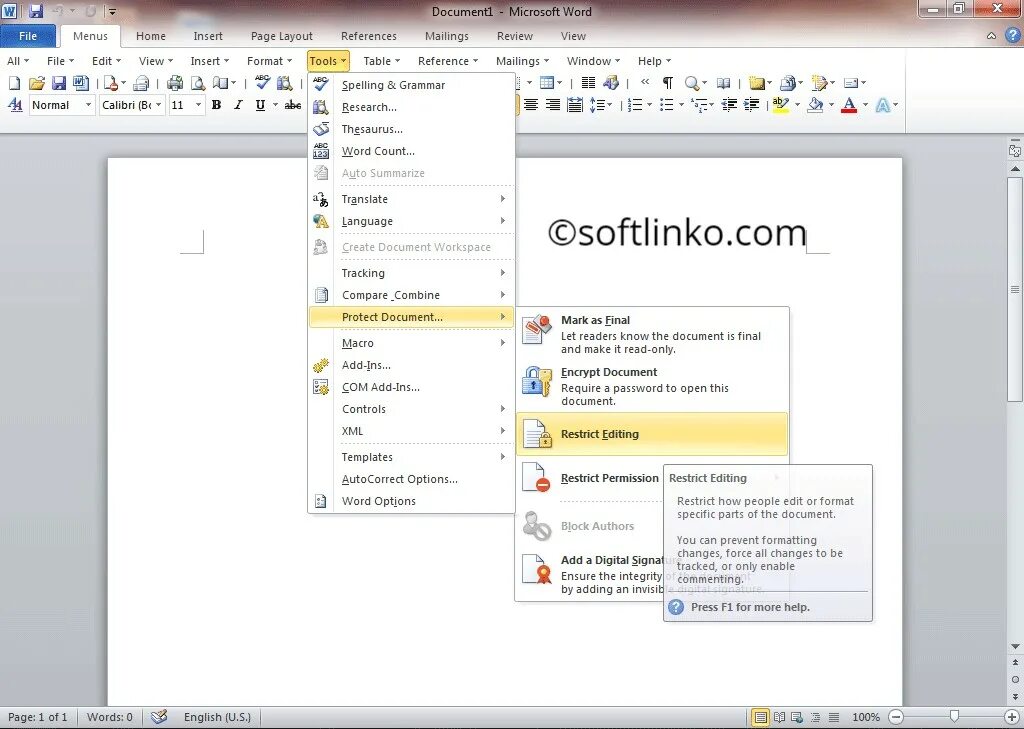The width and height of the screenshot is (1024, 729).
Task: Click the Text Effects glowing A icon
Action: coord(883,105)
